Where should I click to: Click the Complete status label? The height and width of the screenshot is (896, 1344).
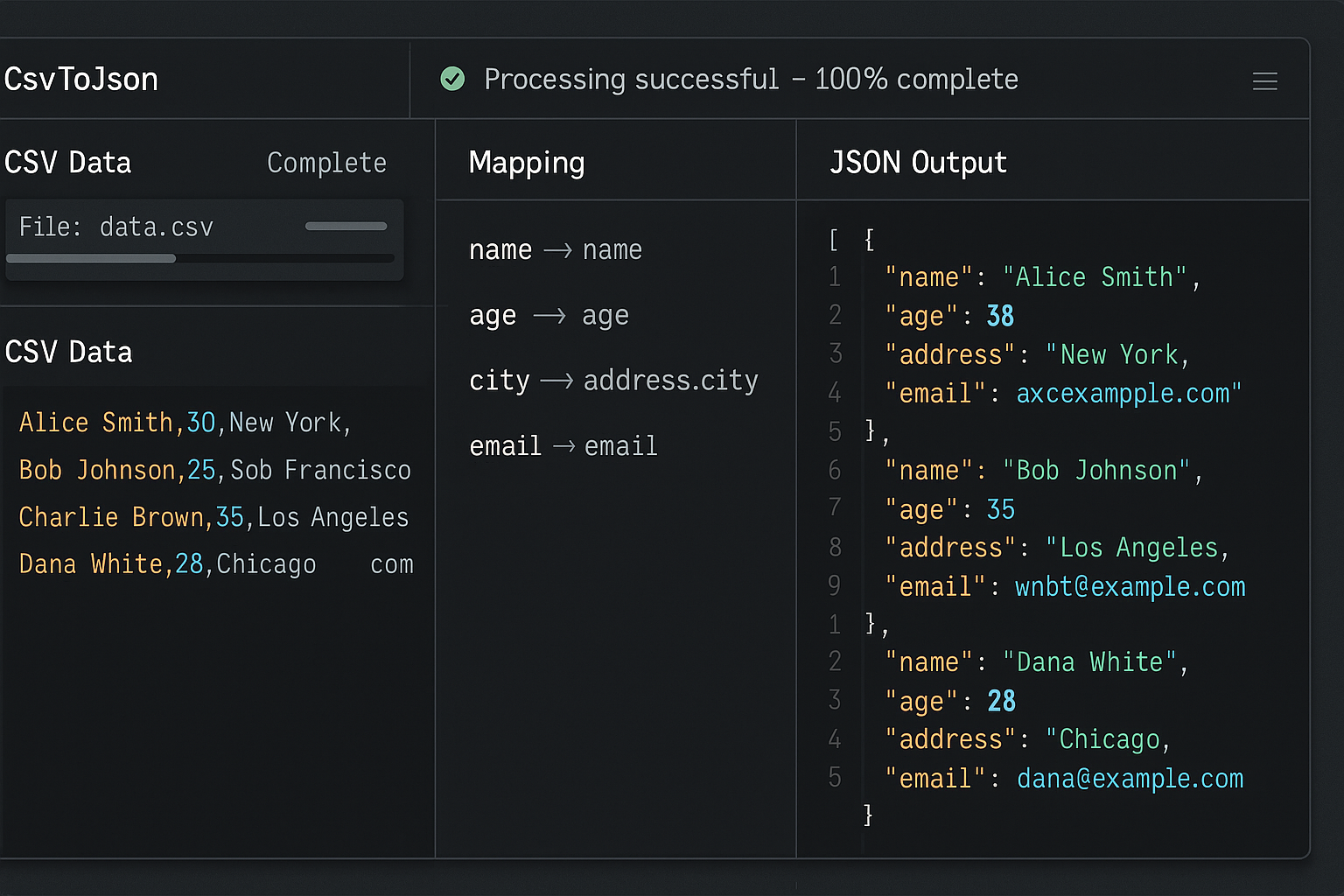click(x=326, y=163)
